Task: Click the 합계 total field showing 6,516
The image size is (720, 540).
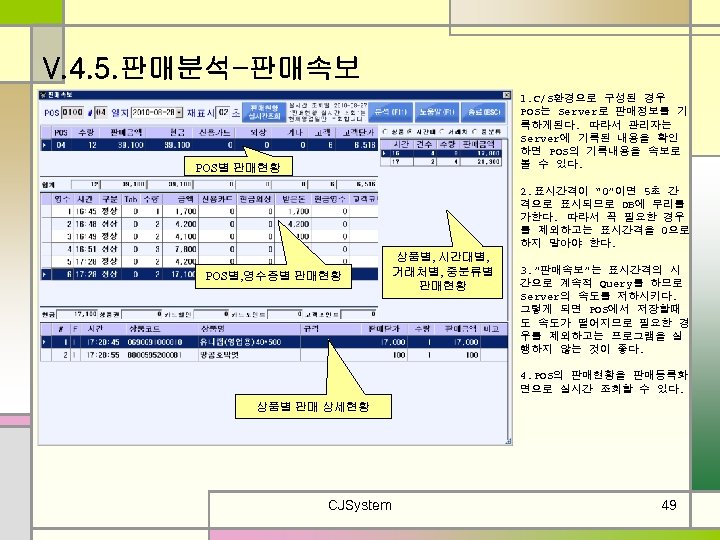Action: coord(358,185)
